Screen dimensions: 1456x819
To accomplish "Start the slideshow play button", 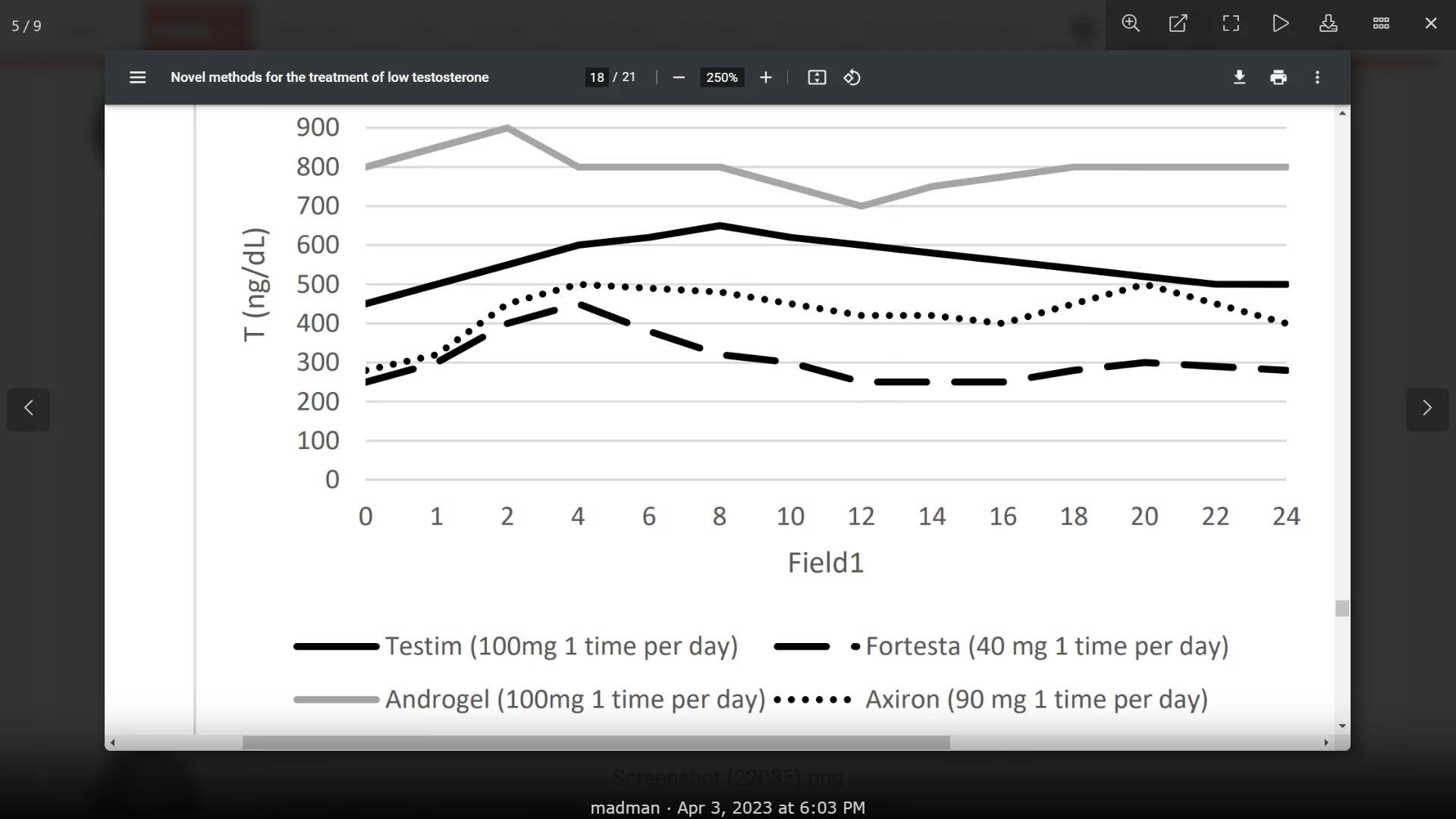I will [x=1280, y=24].
